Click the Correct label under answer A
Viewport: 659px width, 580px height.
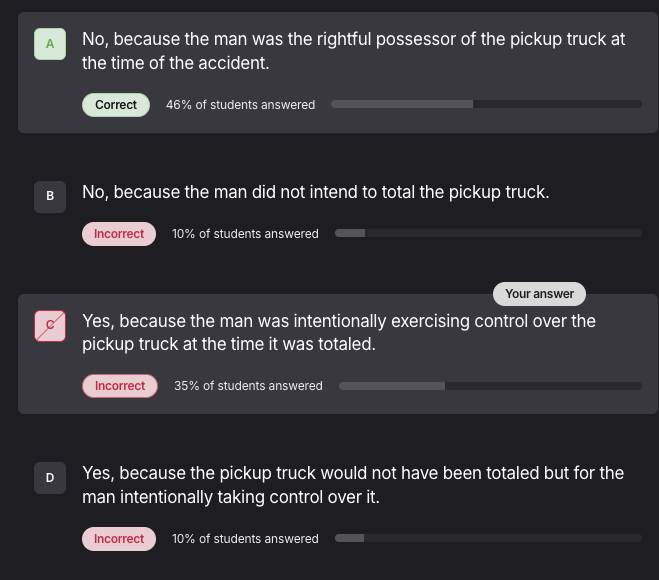(116, 105)
